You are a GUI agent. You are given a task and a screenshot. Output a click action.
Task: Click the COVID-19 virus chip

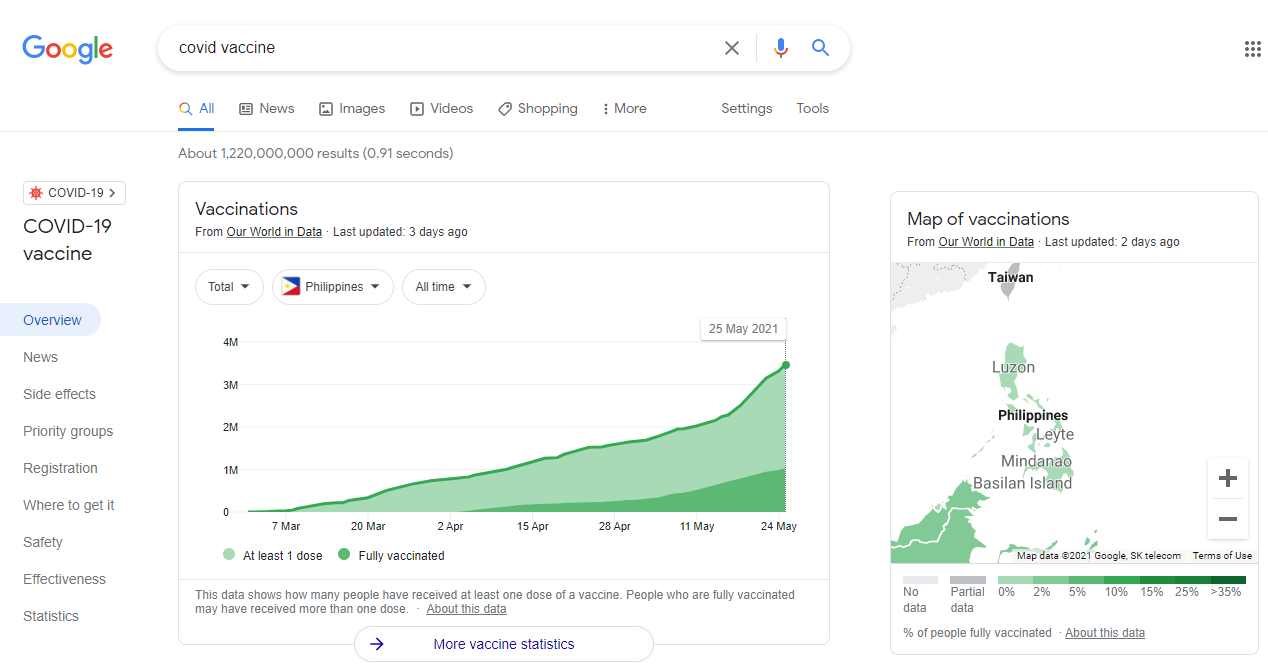[74, 193]
